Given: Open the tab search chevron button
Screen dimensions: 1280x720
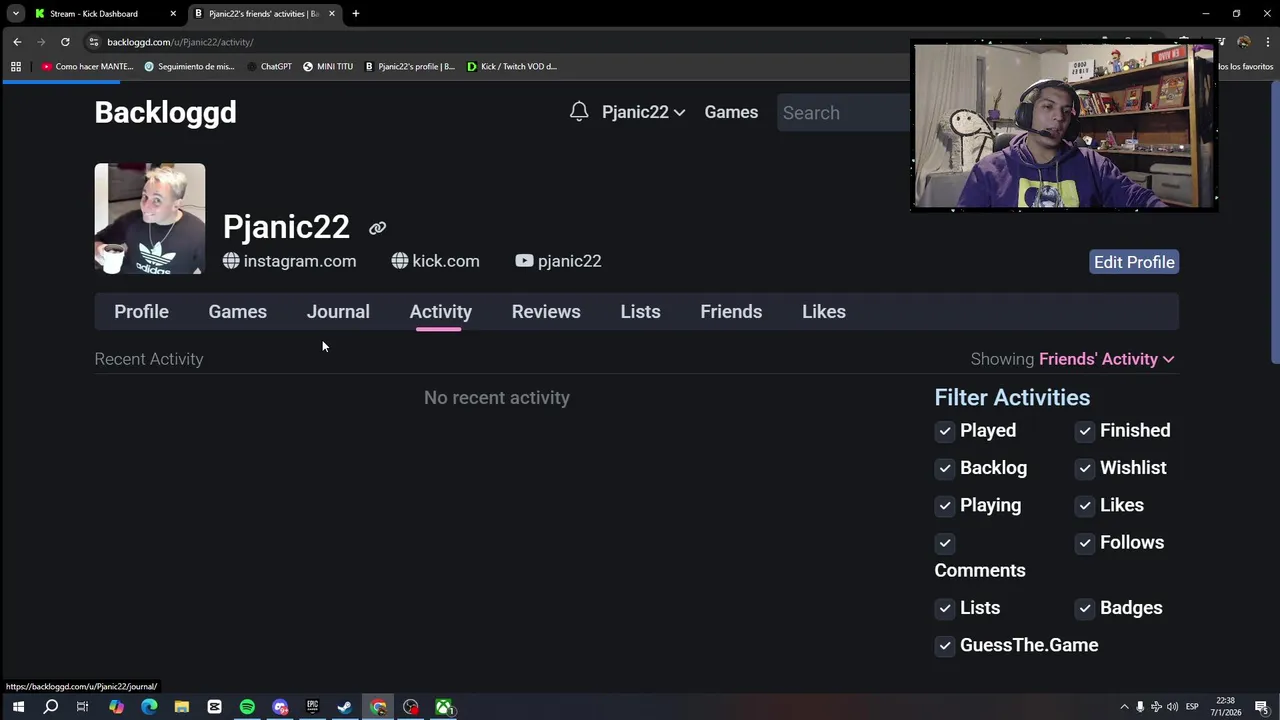Looking at the screenshot, I should click(16, 14).
